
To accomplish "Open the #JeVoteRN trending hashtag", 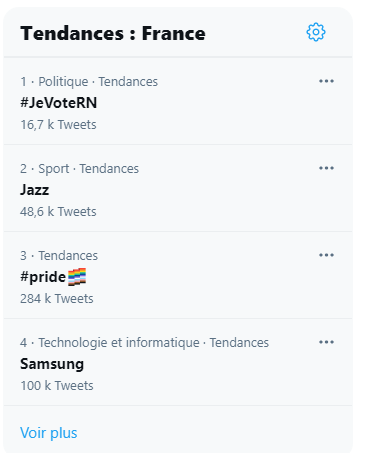I will (59, 103).
